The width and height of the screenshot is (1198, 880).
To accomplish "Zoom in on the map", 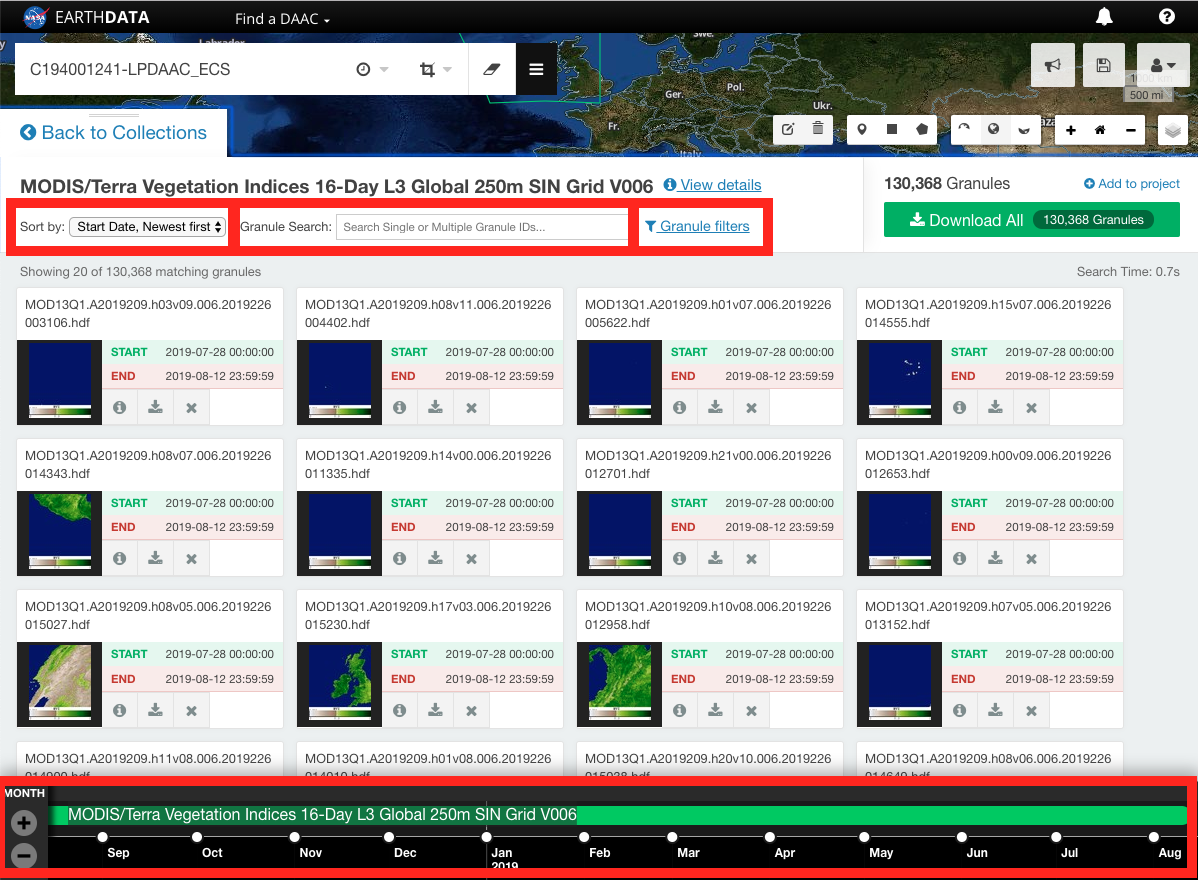I will pyautogui.click(x=1070, y=130).
